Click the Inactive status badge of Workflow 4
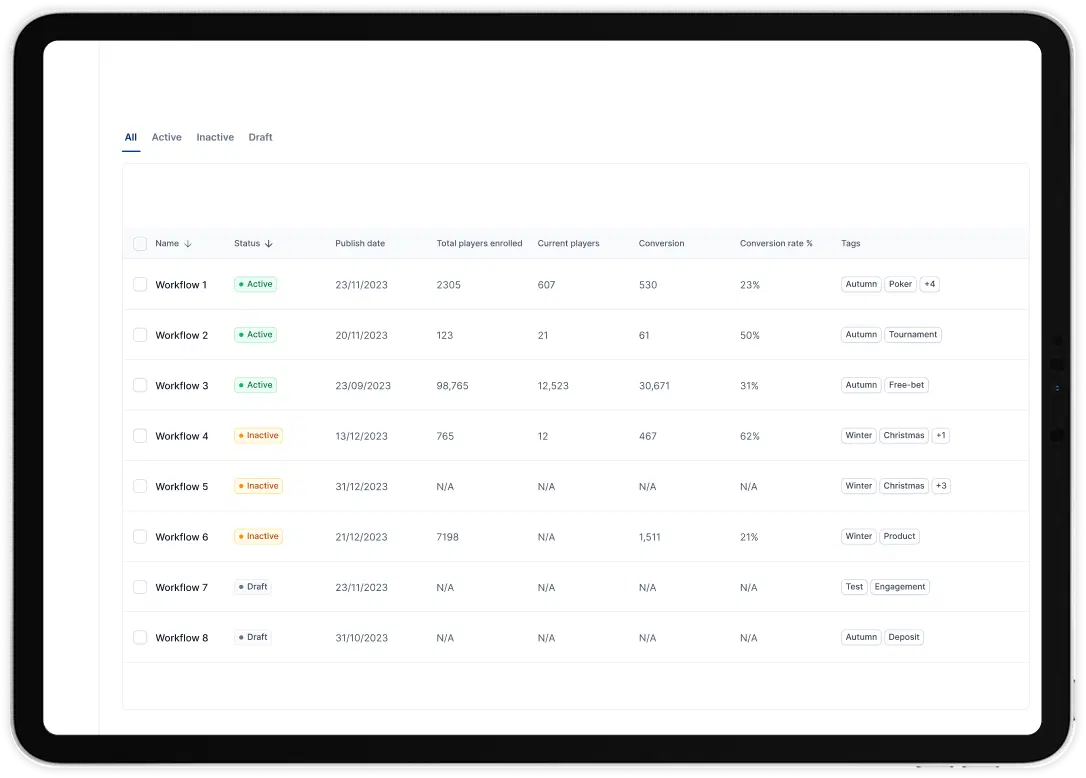 pyautogui.click(x=258, y=436)
